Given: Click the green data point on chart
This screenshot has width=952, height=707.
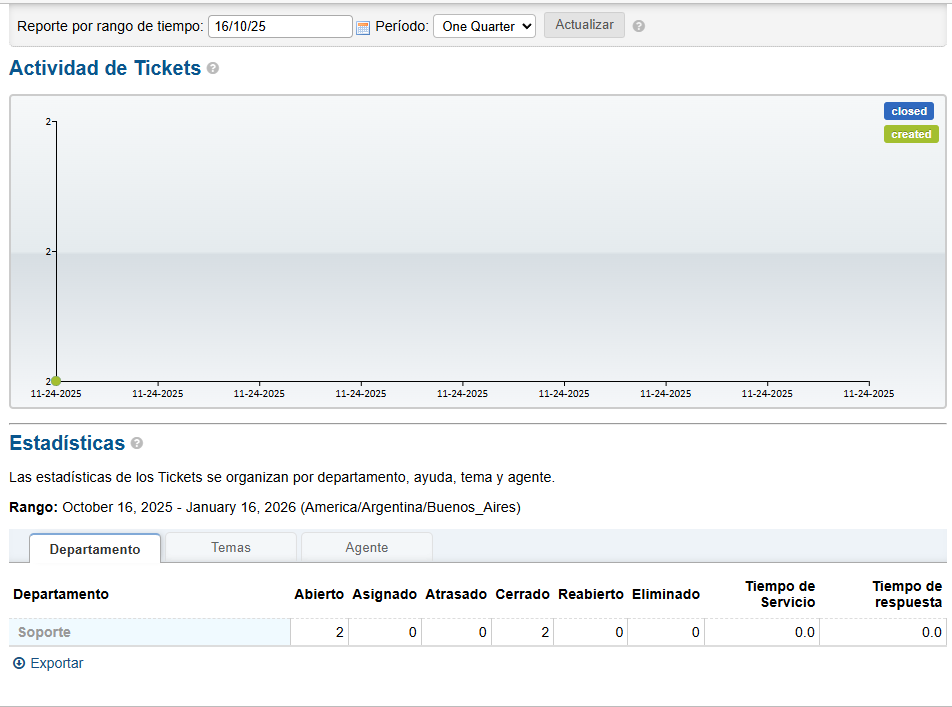Looking at the screenshot, I should pos(56,381).
